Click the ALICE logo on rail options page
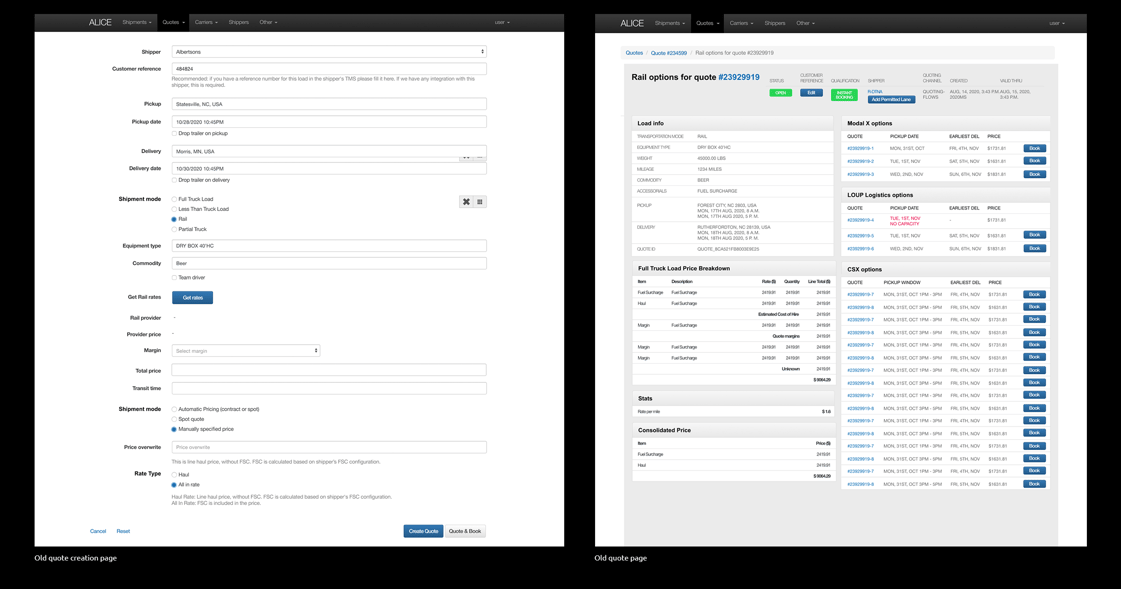1121x589 pixels. (632, 23)
